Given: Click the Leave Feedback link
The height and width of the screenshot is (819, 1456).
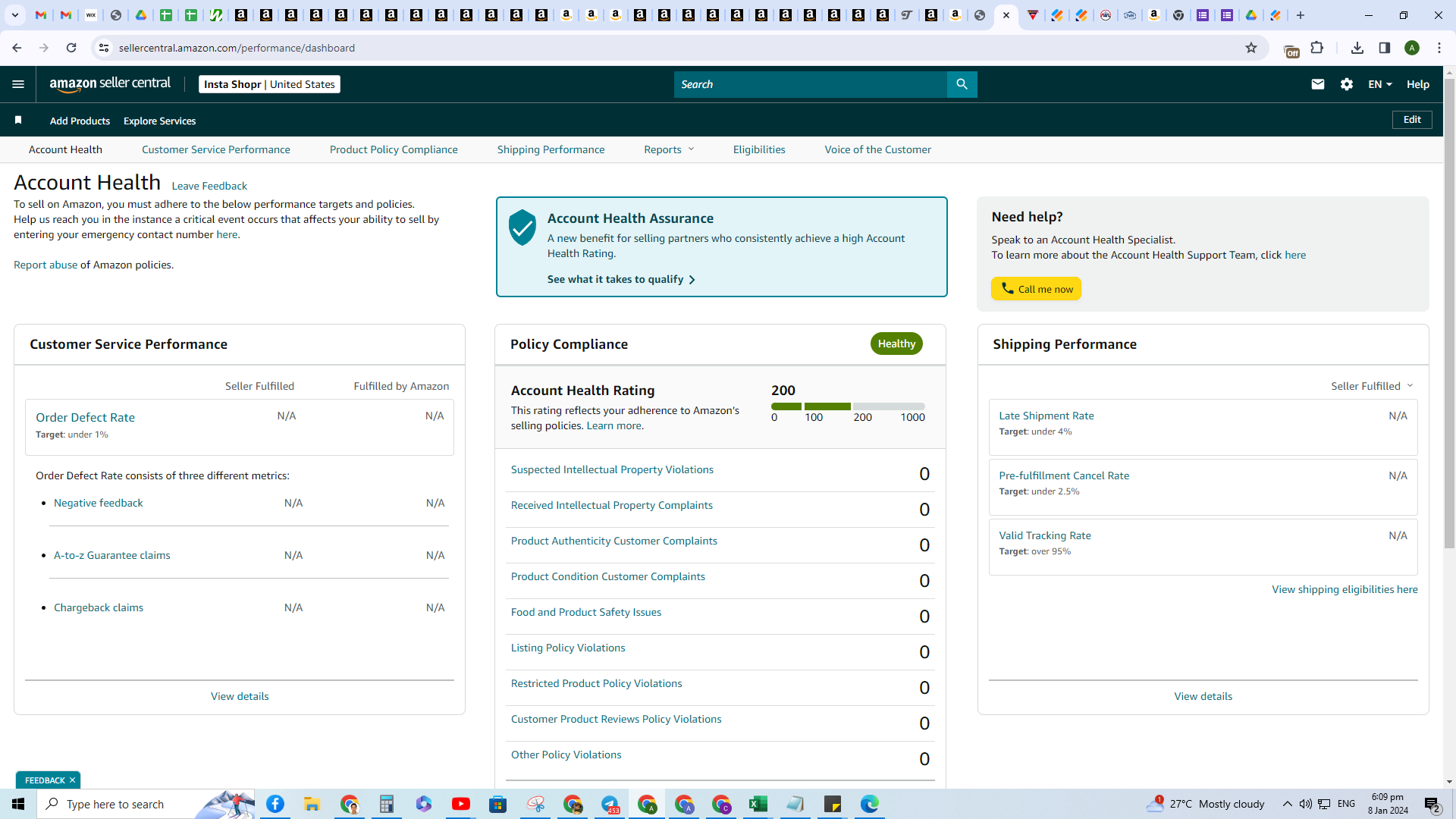Looking at the screenshot, I should point(209,186).
